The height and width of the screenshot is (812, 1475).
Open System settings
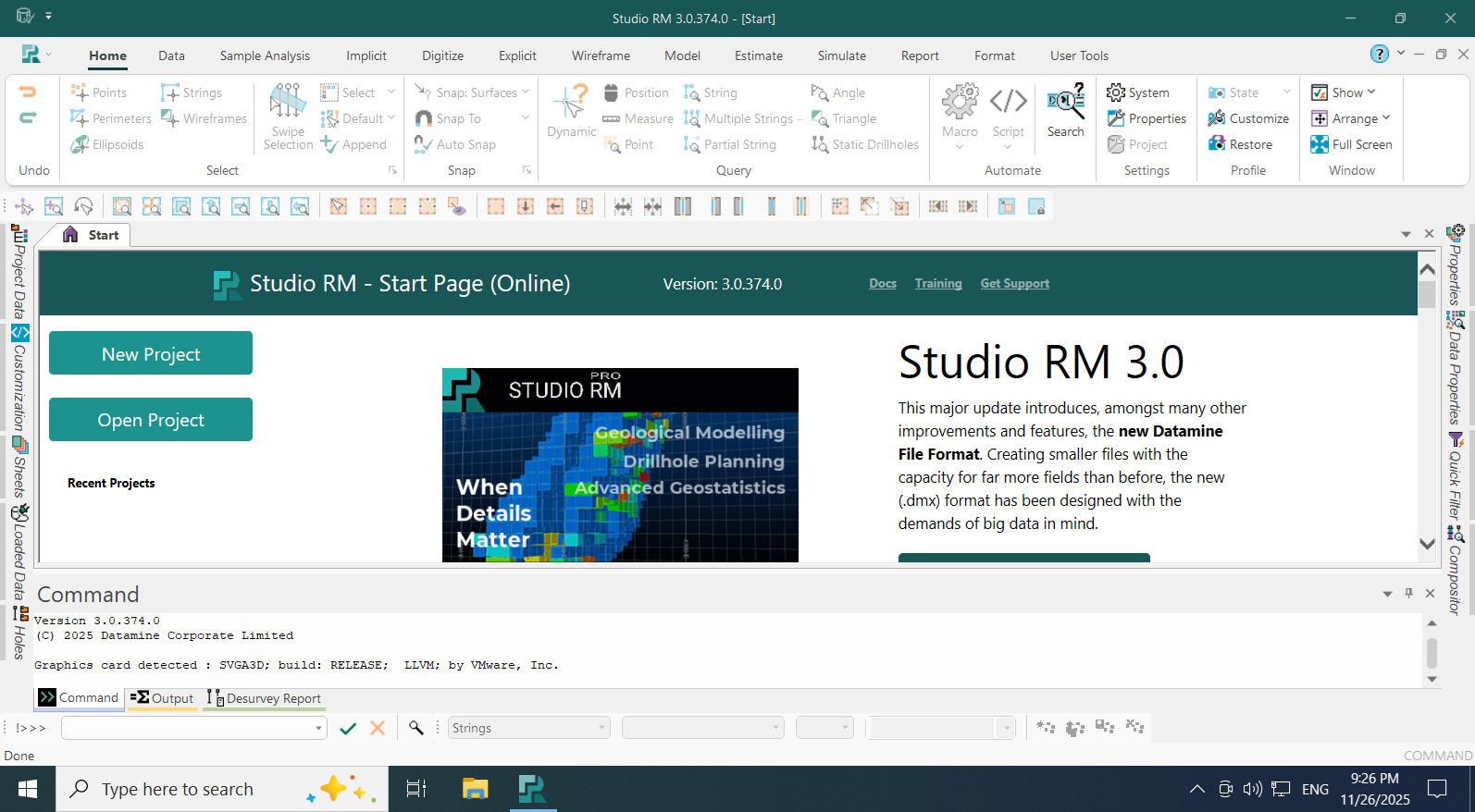pos(1138,92)
